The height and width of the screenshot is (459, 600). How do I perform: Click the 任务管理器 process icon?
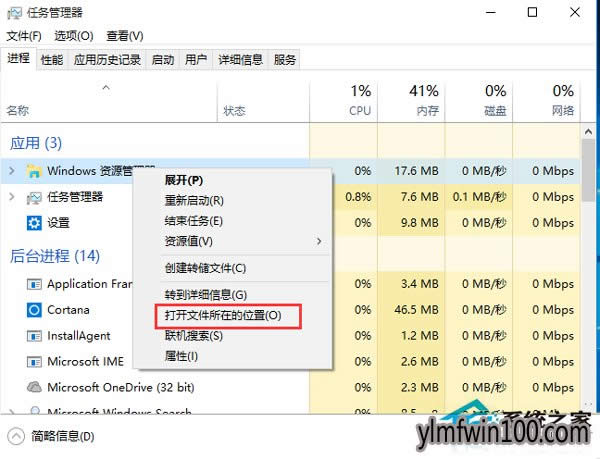pyautogui.click(x=34, y=197)
